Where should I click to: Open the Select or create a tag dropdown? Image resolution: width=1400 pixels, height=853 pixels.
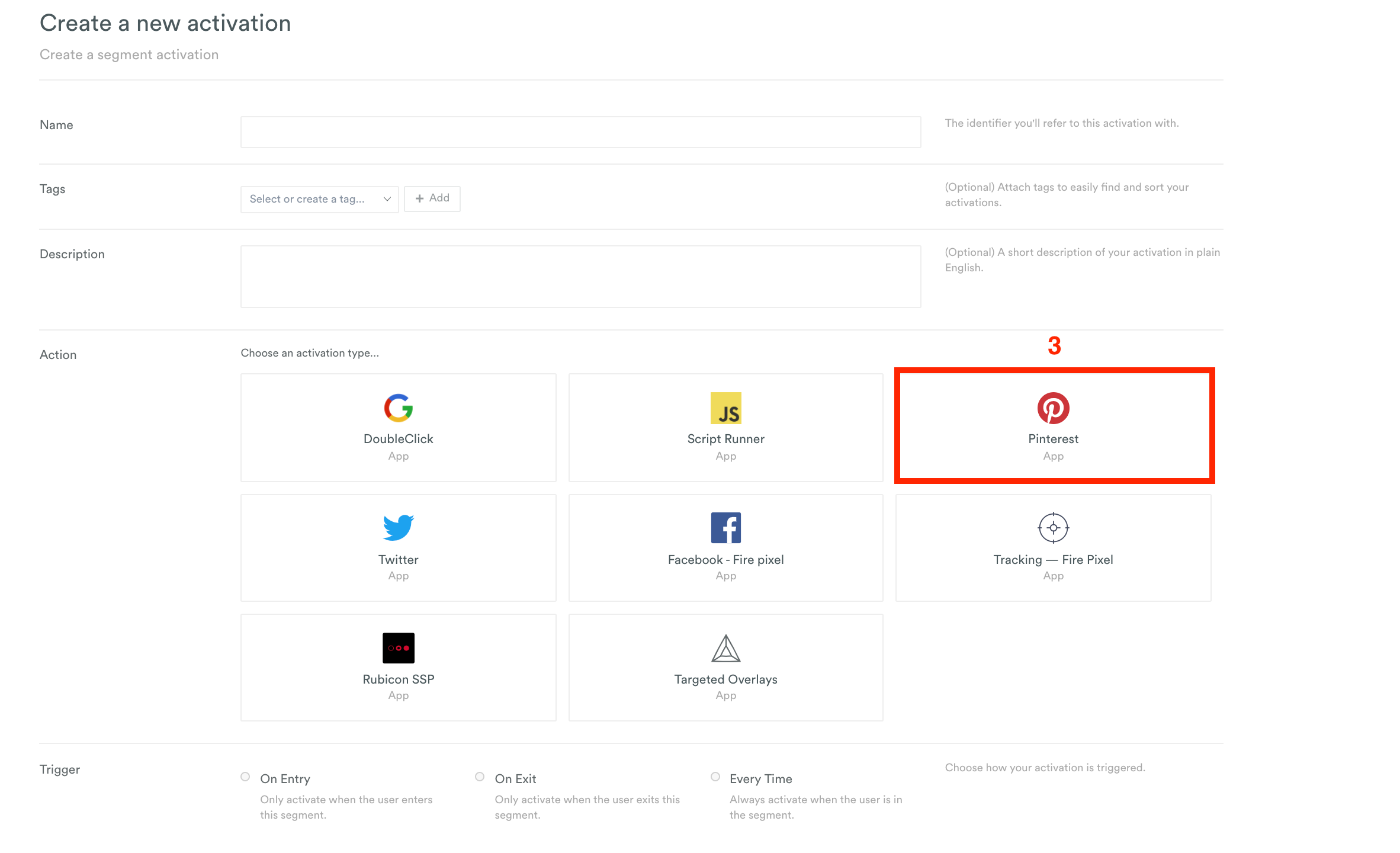pyautogui.click(x=319, y=199)
